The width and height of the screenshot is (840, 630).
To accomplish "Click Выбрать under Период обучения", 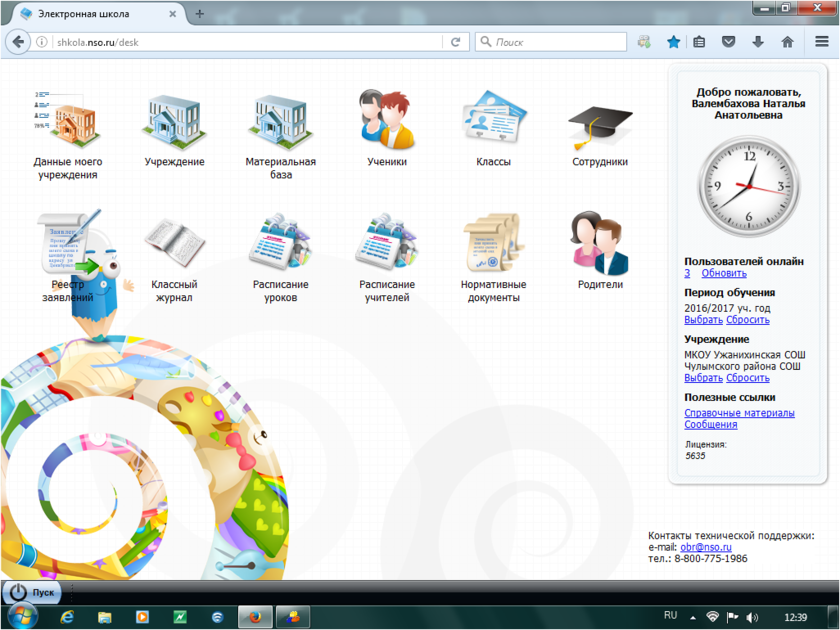I will tap(703, 320).
